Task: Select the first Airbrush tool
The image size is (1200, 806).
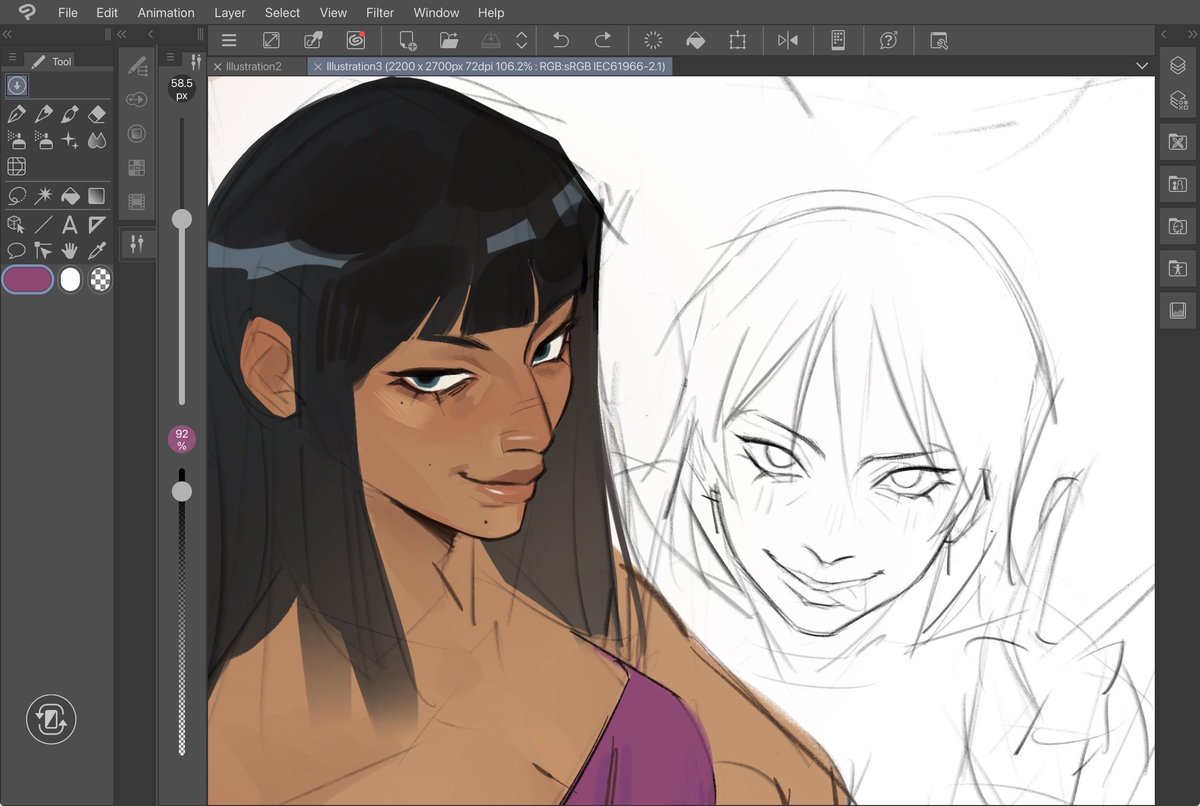Action: [x=16, y=140]
